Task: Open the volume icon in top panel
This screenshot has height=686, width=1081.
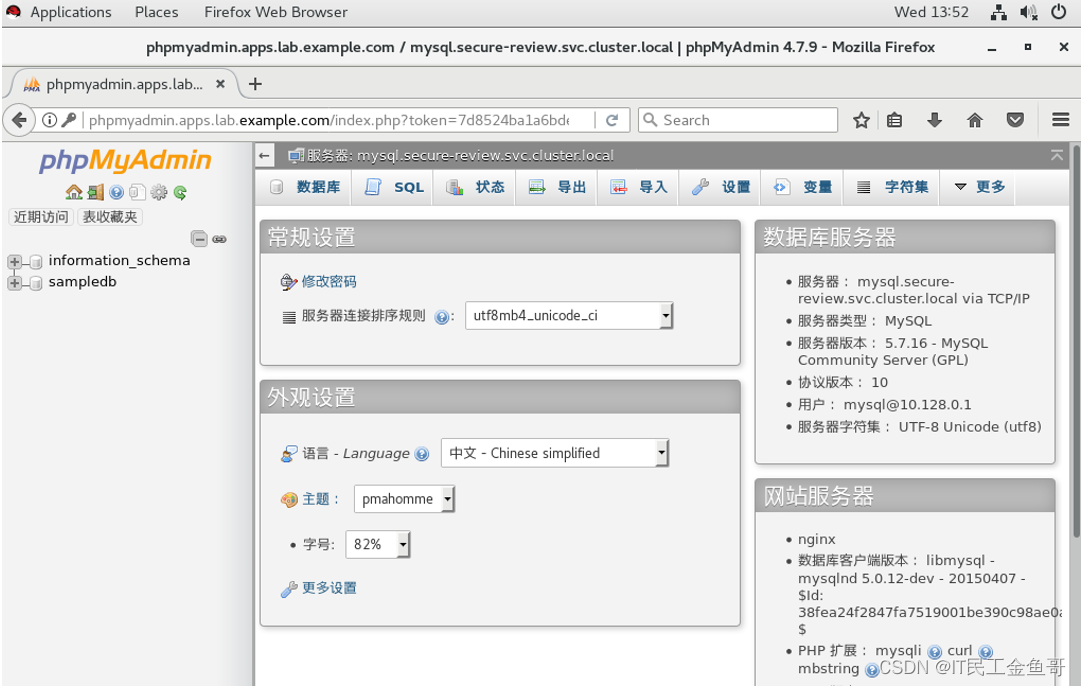Action: [1029, 12]
